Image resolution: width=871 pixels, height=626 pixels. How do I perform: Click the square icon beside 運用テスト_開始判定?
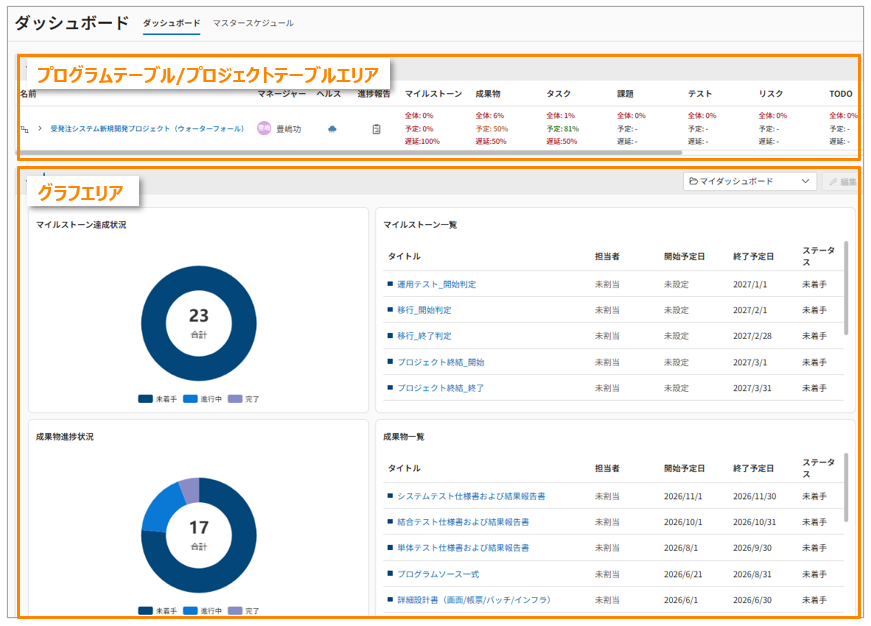[x=390, y=284]
